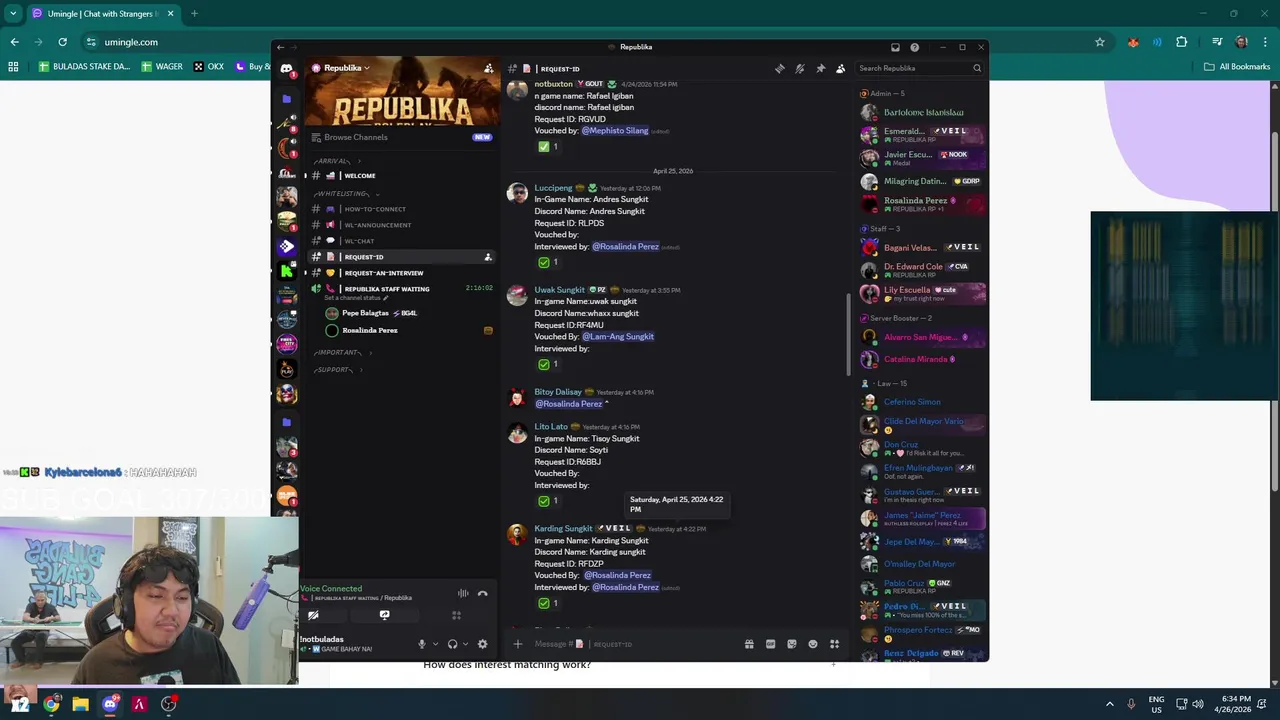The width and height of the screenshot is (1280, 720).
Task: Open attachment plus button in message bar
Action: (518, 644)
